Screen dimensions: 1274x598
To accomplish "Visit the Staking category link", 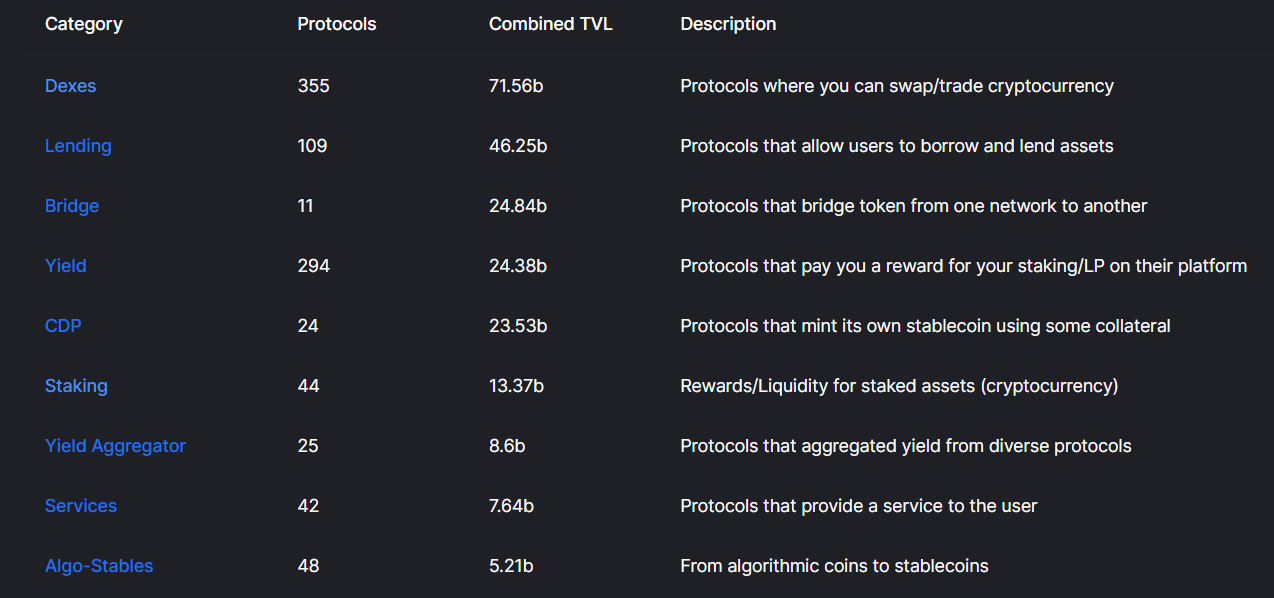I will click(76, 386).
